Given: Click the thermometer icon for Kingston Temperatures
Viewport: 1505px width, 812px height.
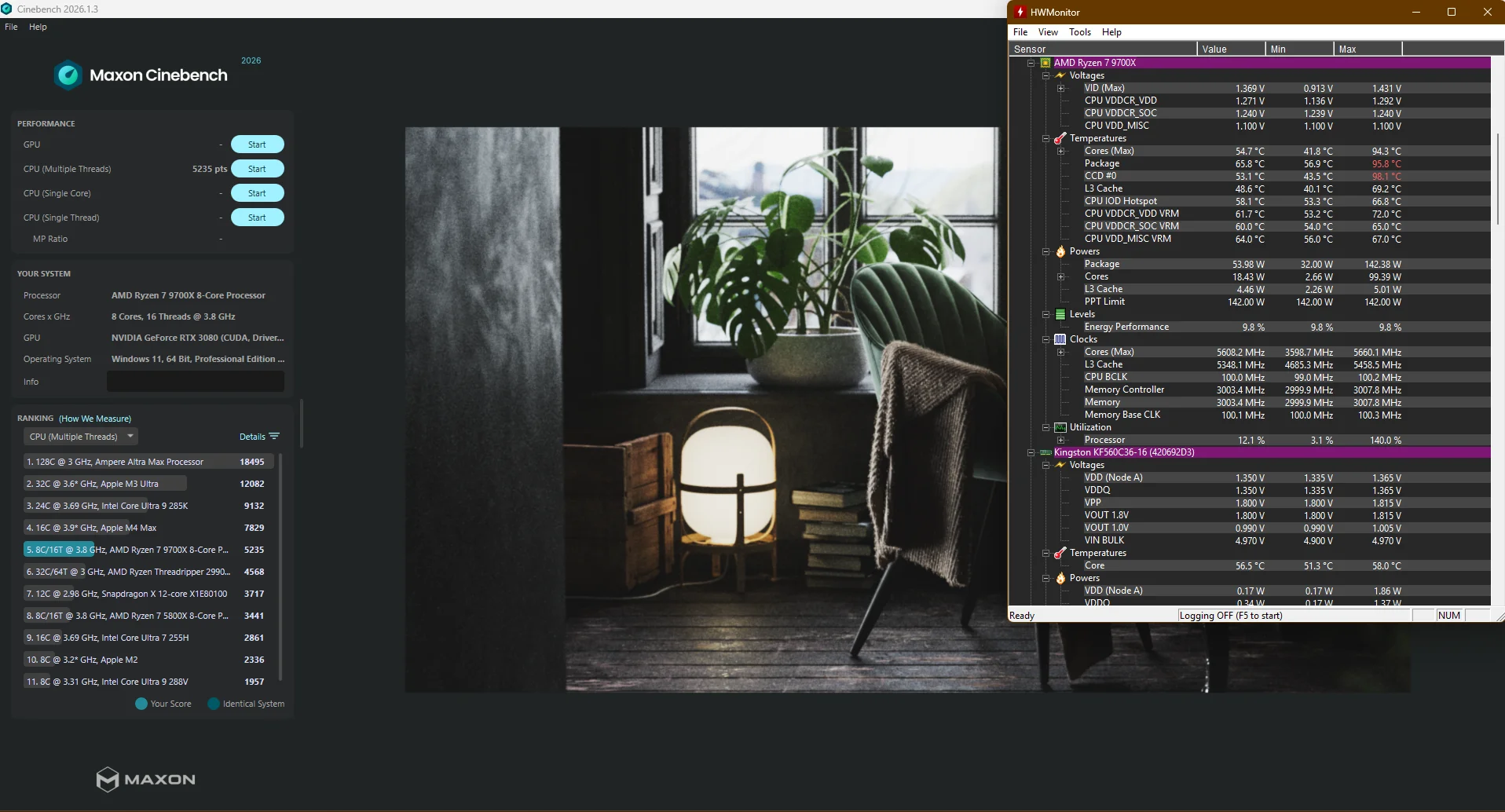Looking at the screenshot, I should (1060, 553).
